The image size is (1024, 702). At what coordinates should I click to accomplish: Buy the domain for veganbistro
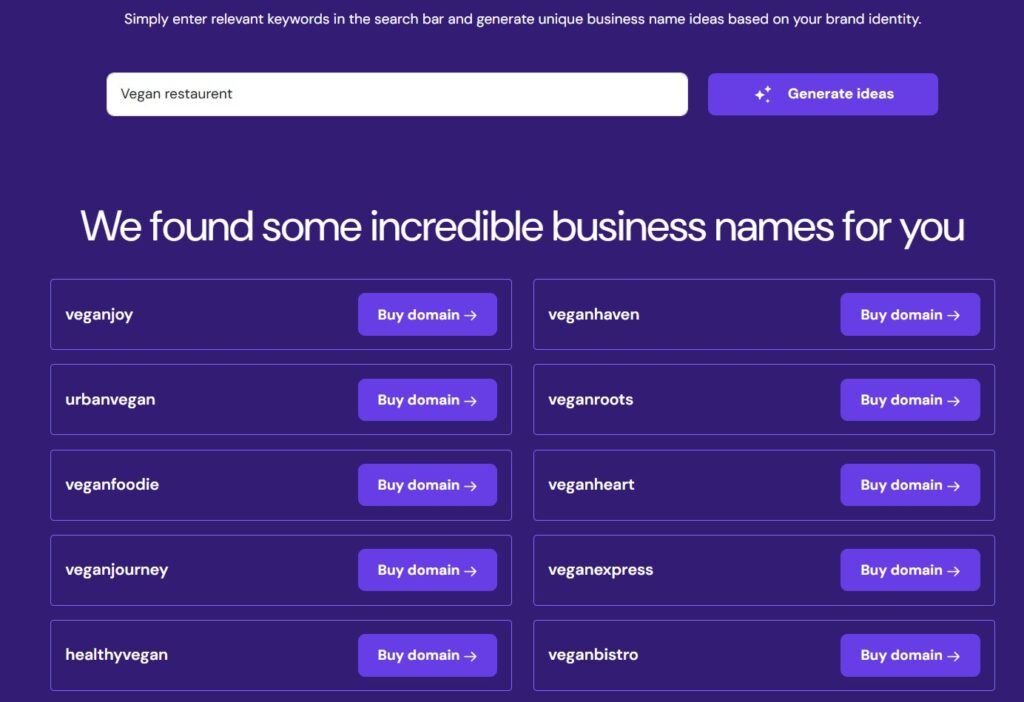coord(910,655)
